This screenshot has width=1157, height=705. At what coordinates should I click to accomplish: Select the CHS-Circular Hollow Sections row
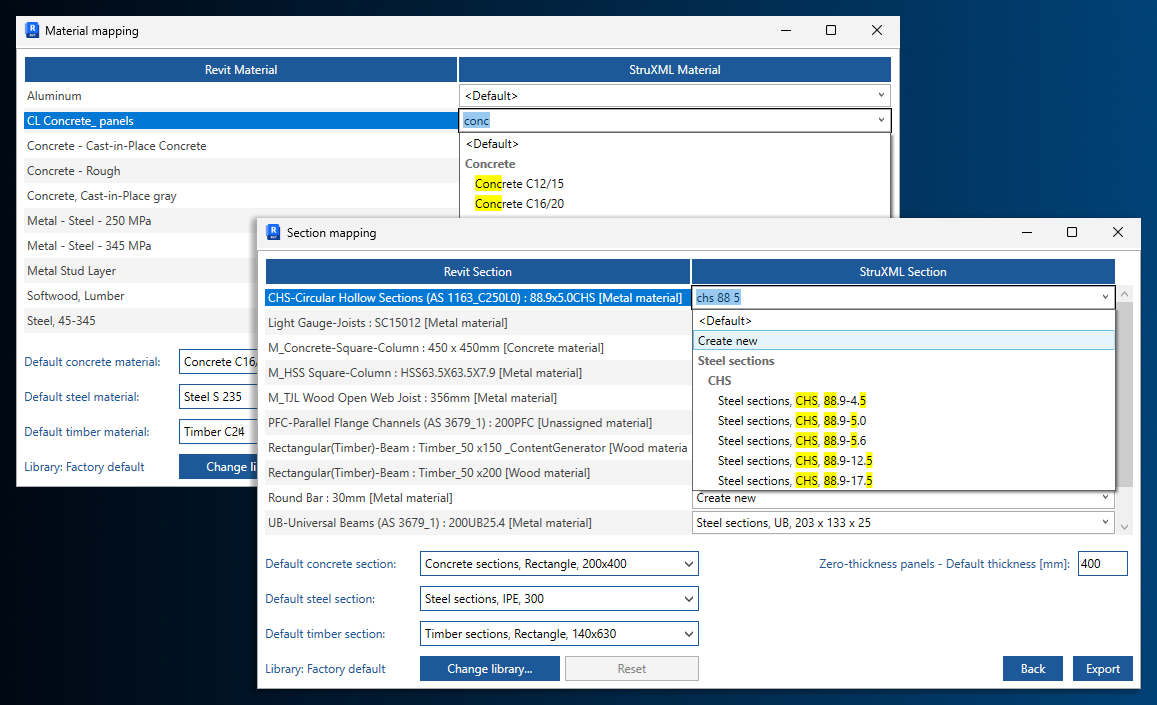477,298
